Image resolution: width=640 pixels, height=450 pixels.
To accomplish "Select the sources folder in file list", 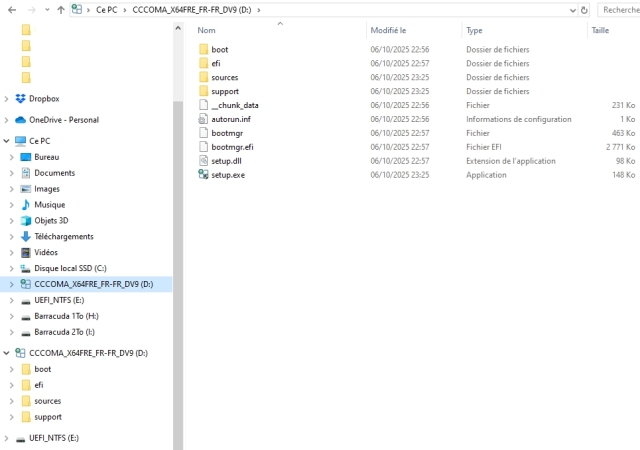I will point(224,77).
